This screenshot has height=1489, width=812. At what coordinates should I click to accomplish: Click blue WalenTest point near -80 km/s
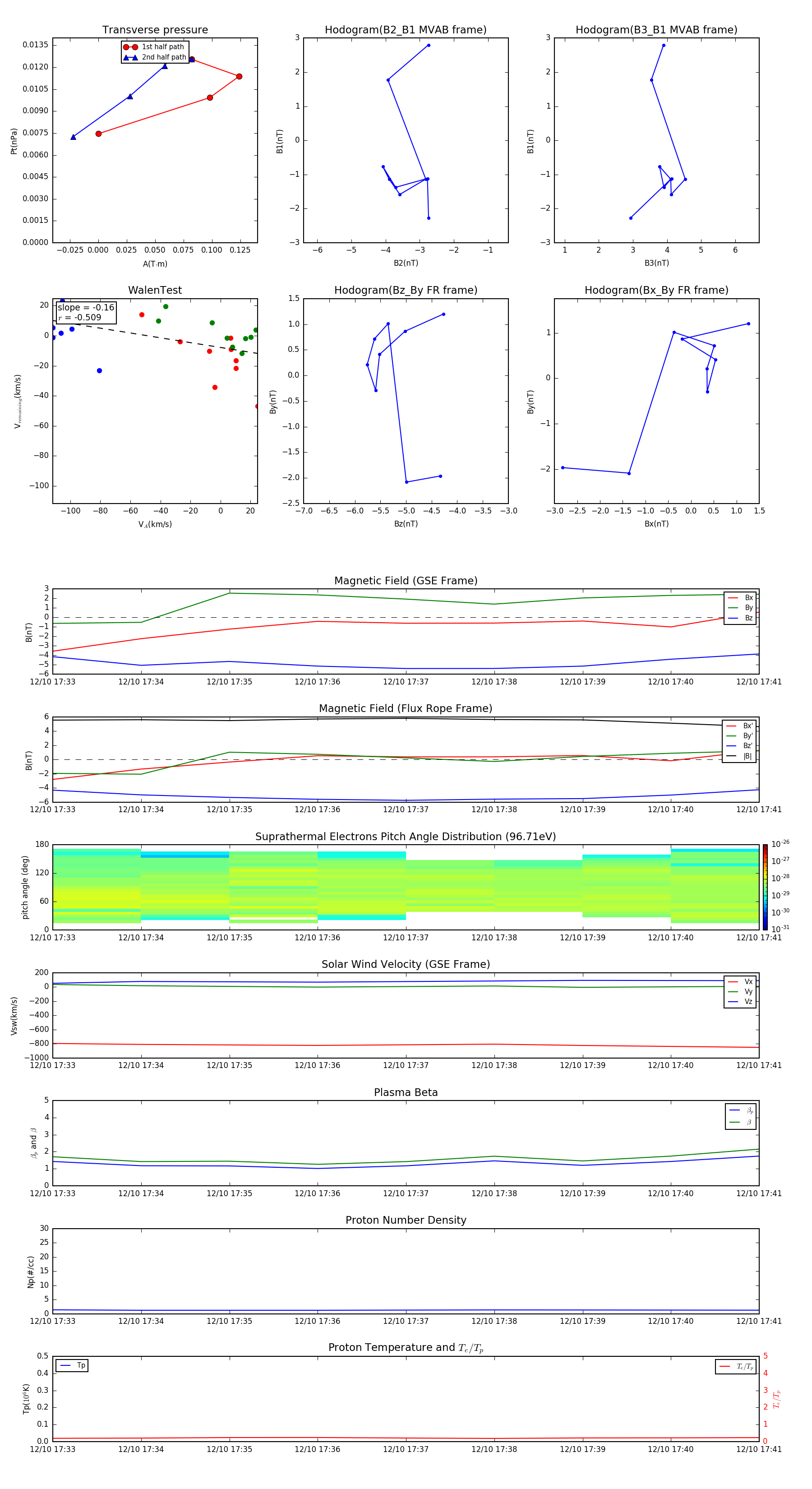(x=99, y=370)
